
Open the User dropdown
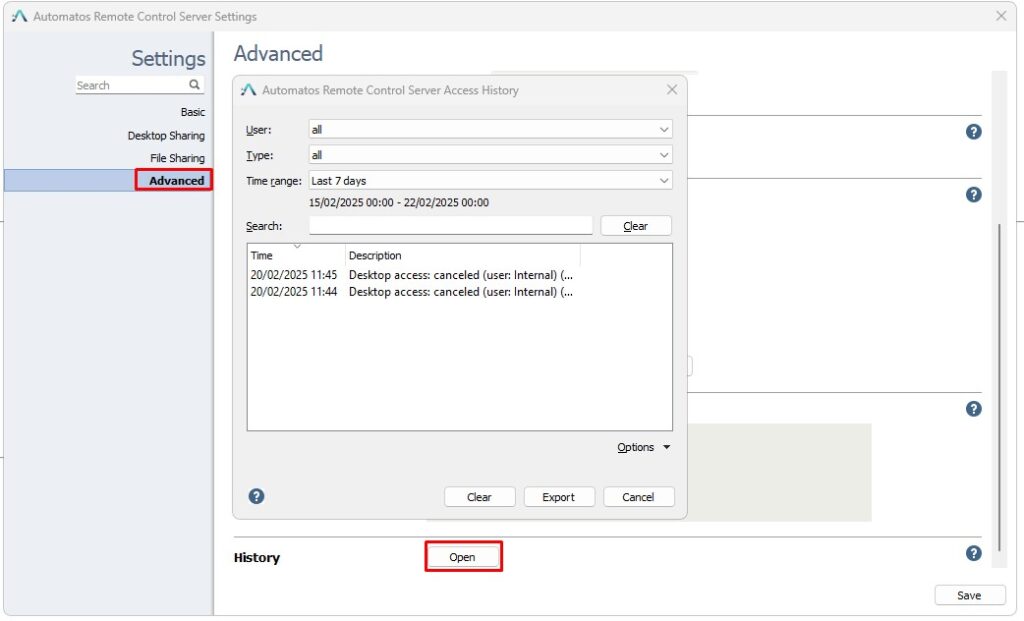point(662,129)
